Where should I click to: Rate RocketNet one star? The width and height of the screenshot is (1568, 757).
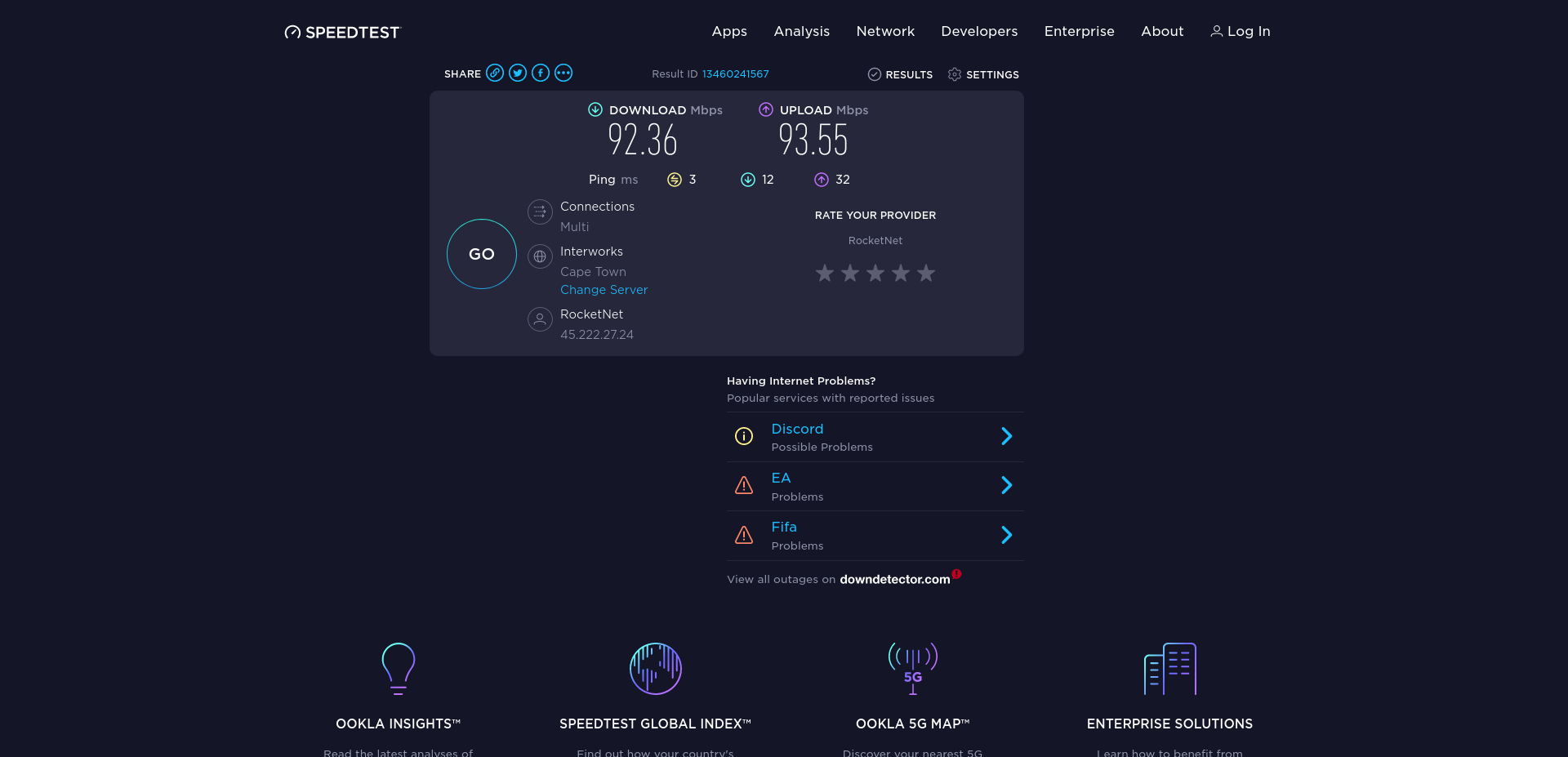(825, 273)
